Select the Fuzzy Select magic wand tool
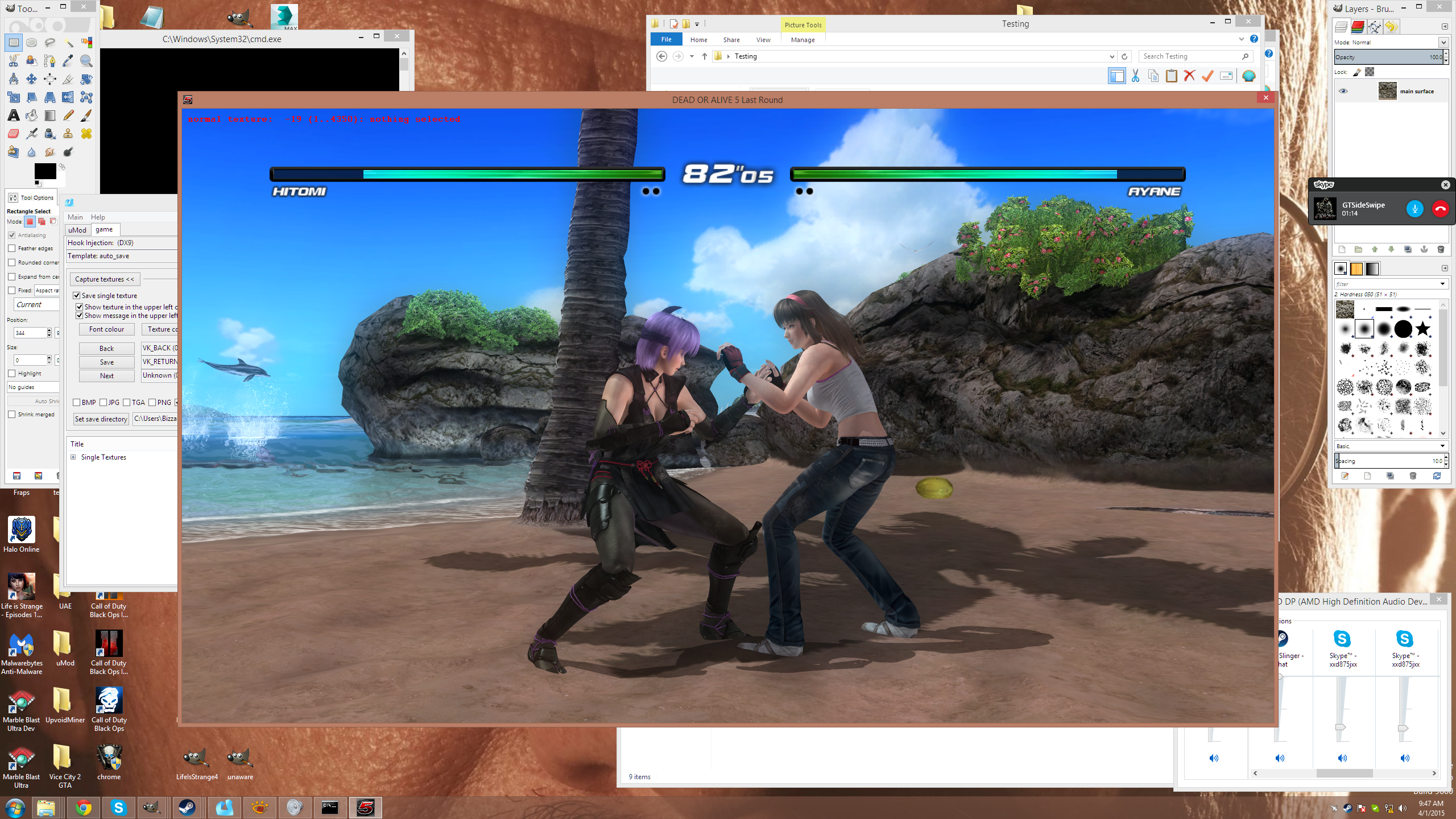The height and width of the screenshot is (819, 1456). click(x=68, y=43)
